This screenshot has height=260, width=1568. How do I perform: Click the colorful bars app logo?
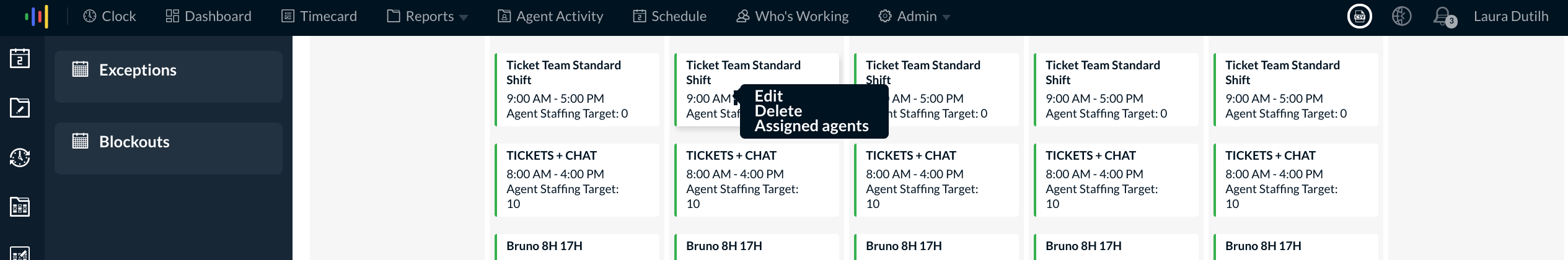pos(37,17)
